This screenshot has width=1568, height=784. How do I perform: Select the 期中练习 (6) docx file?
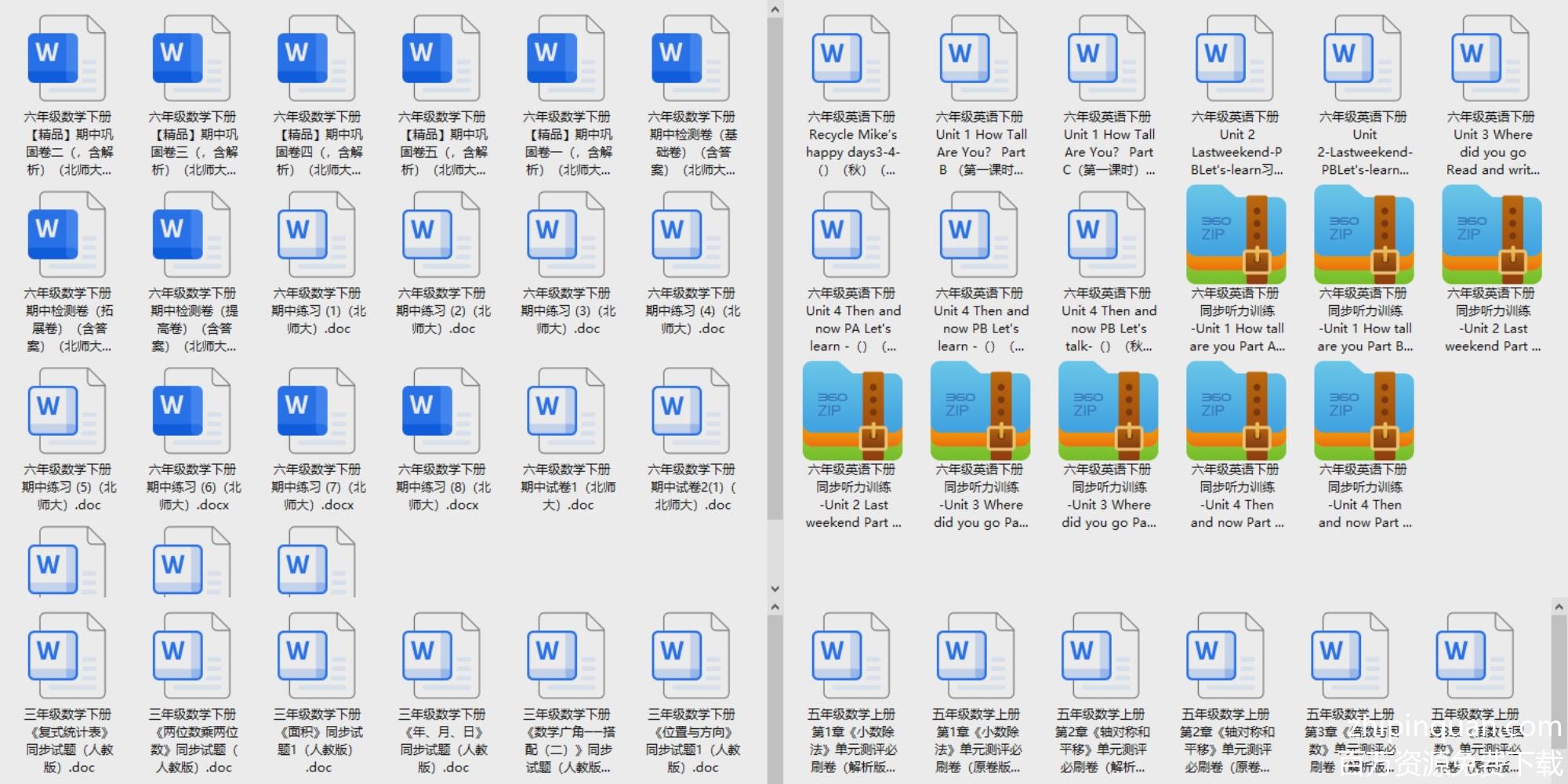191,412
